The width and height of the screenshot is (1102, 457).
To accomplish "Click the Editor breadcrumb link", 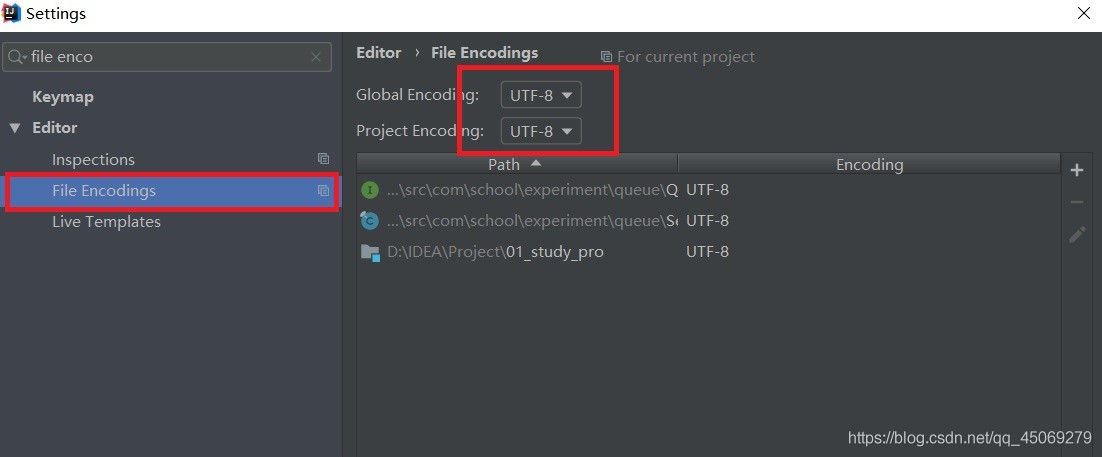I will 379,53.
